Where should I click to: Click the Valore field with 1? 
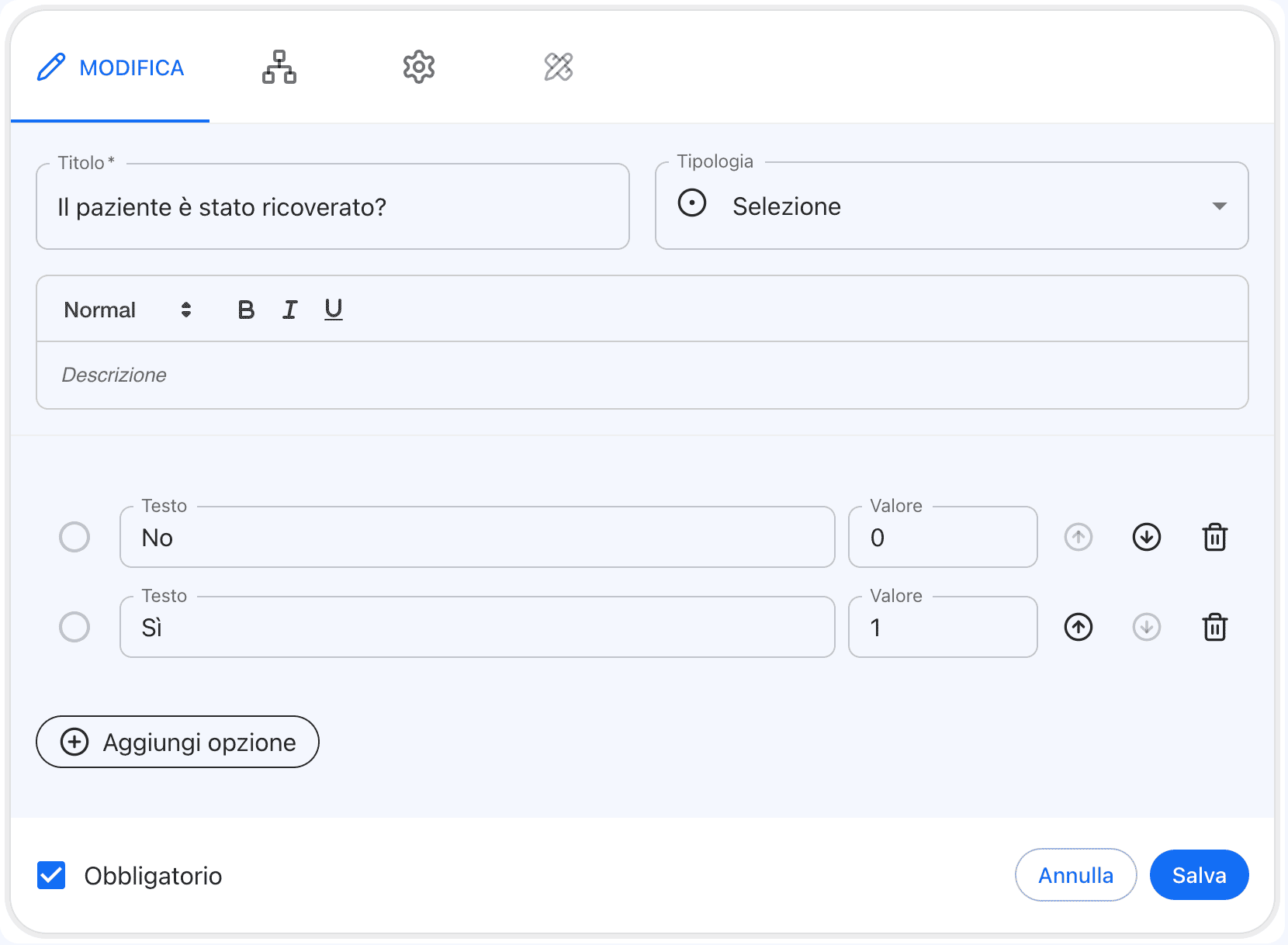(943, 627)
